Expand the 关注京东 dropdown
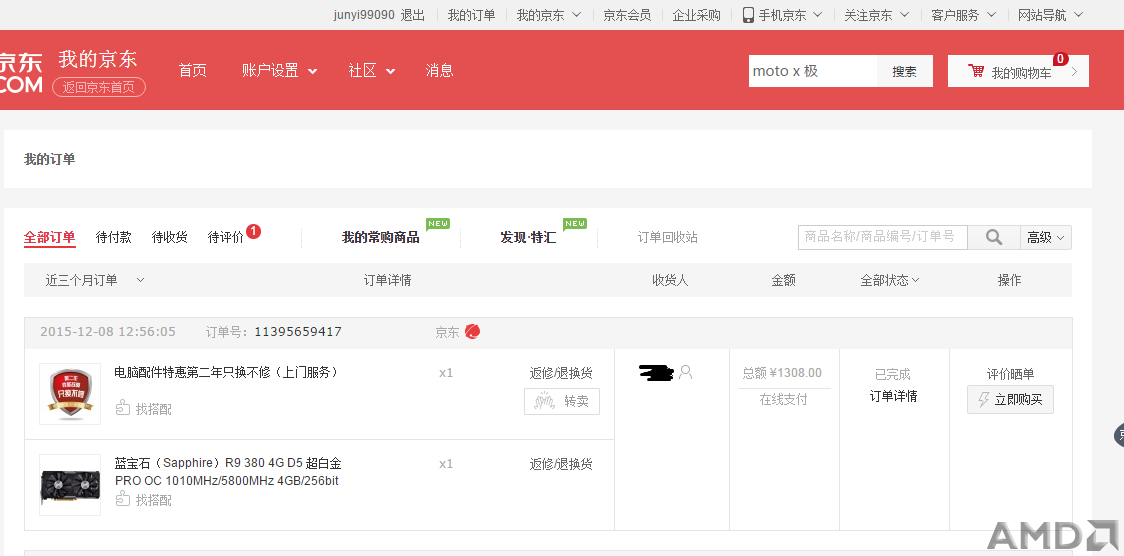 coord(877,15)
